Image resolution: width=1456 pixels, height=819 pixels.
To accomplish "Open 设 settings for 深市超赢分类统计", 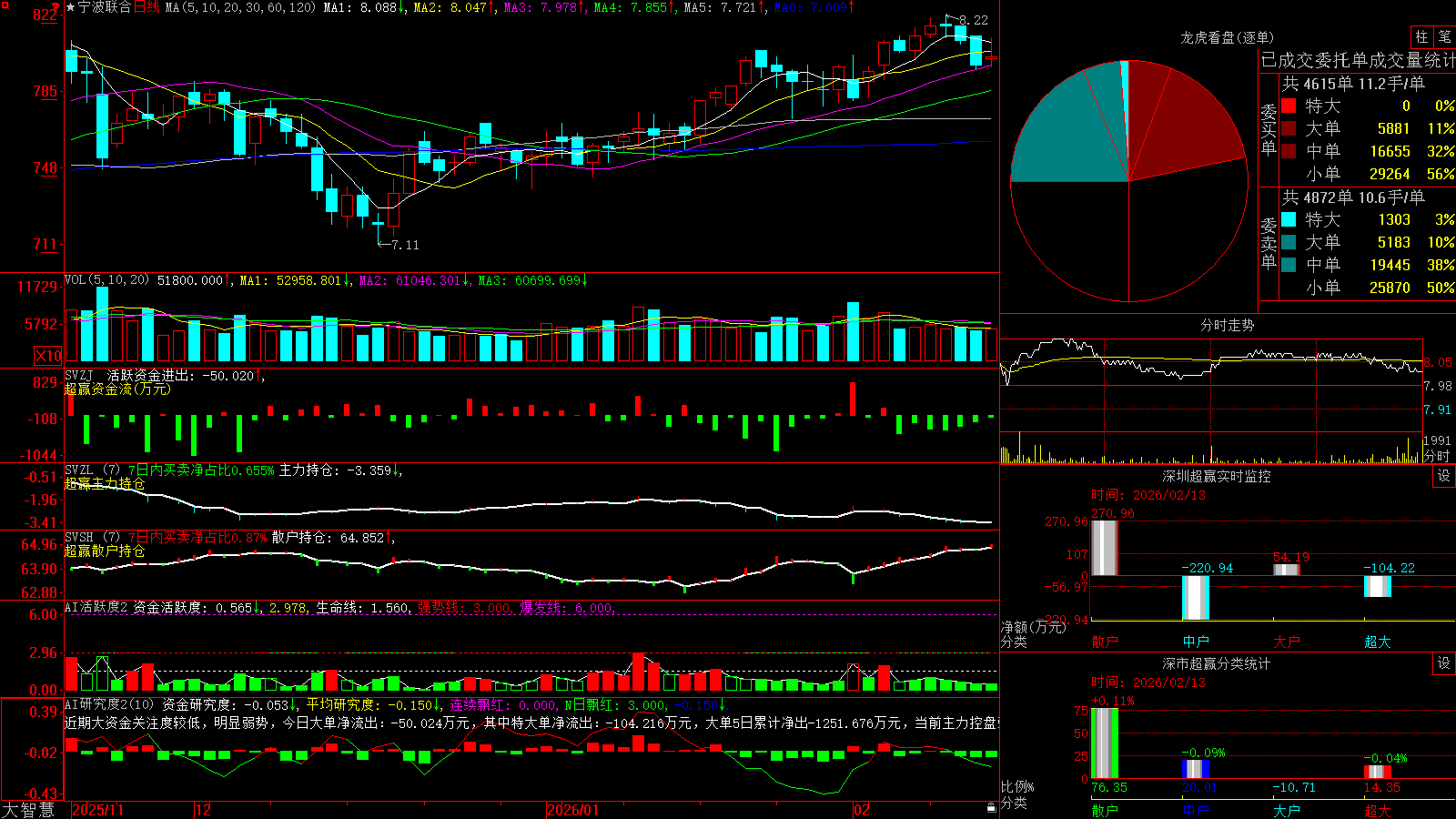I will tap(1444, 663).
